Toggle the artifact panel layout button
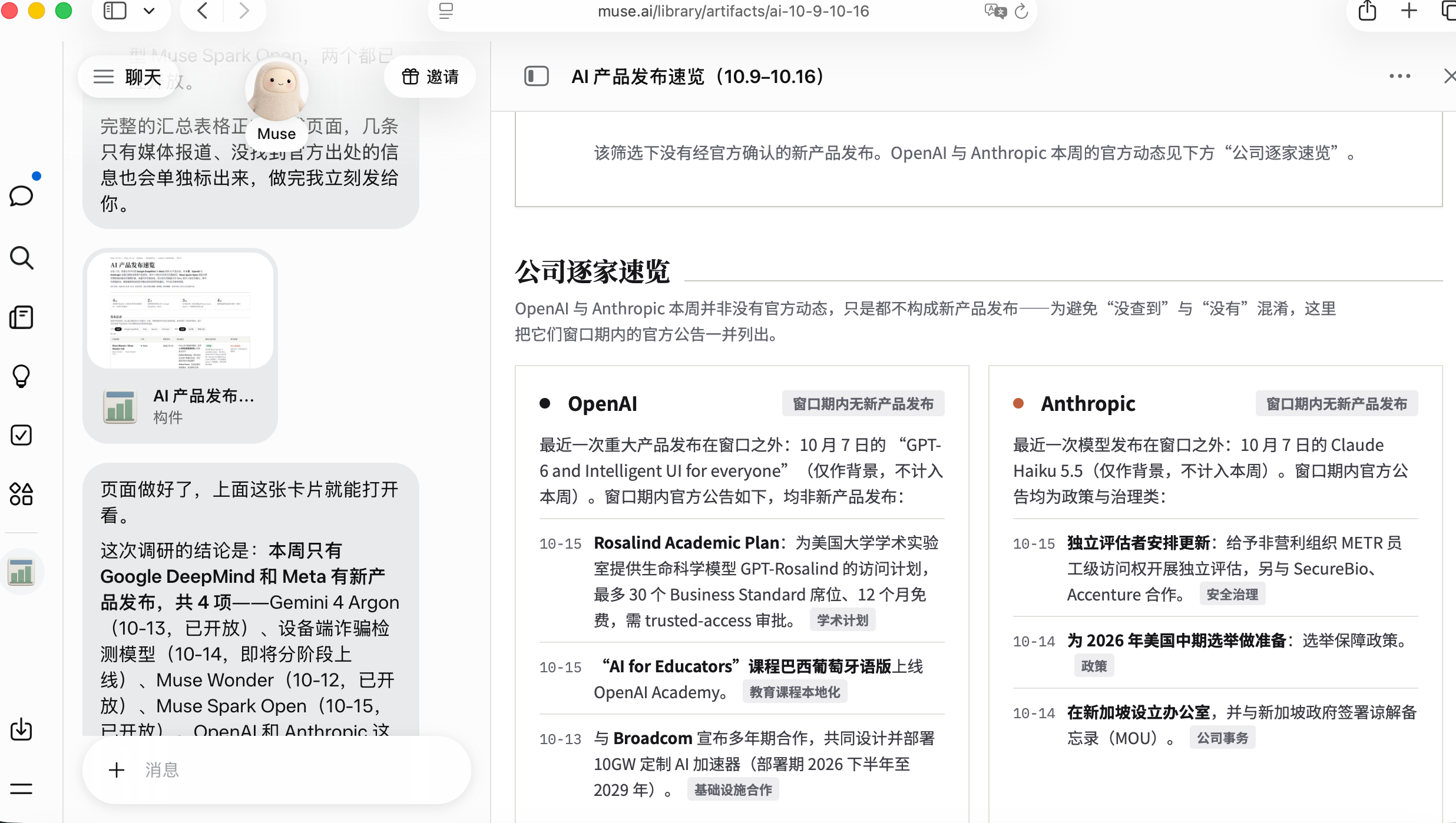 pyautogui.click(x=536, y=76)
